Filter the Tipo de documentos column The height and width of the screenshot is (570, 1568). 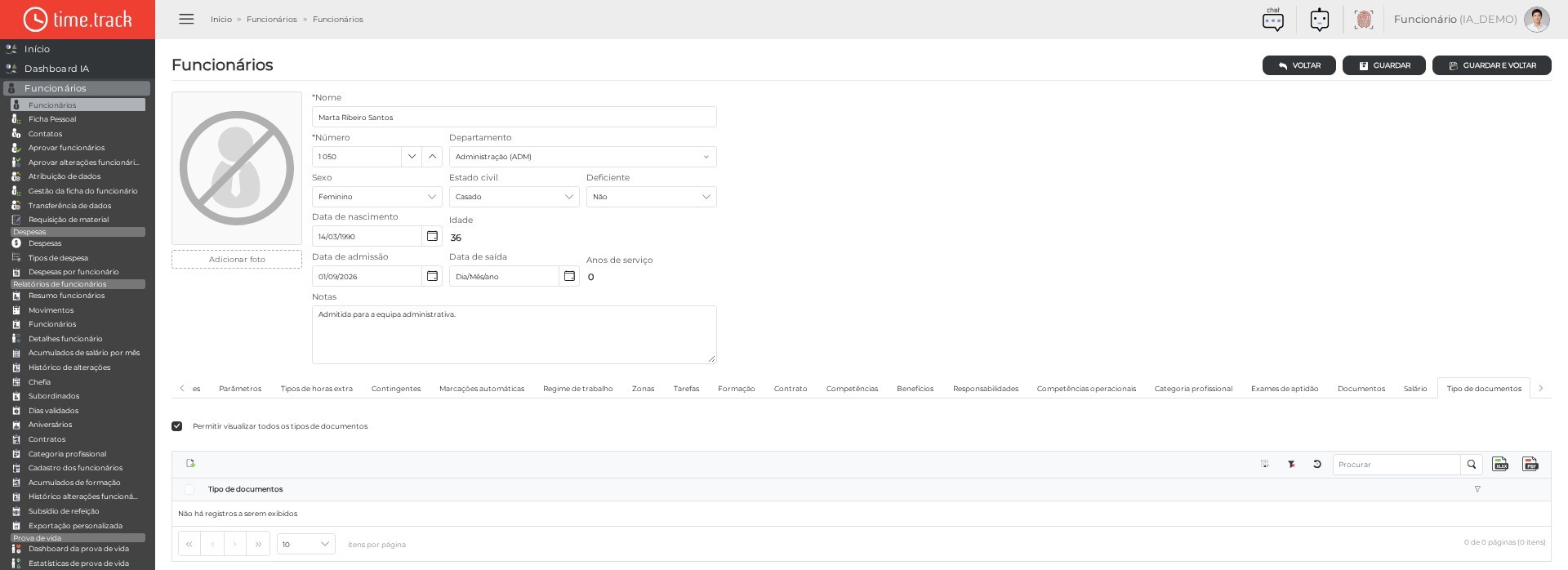pyautogui.click(x=1477, y=489)
